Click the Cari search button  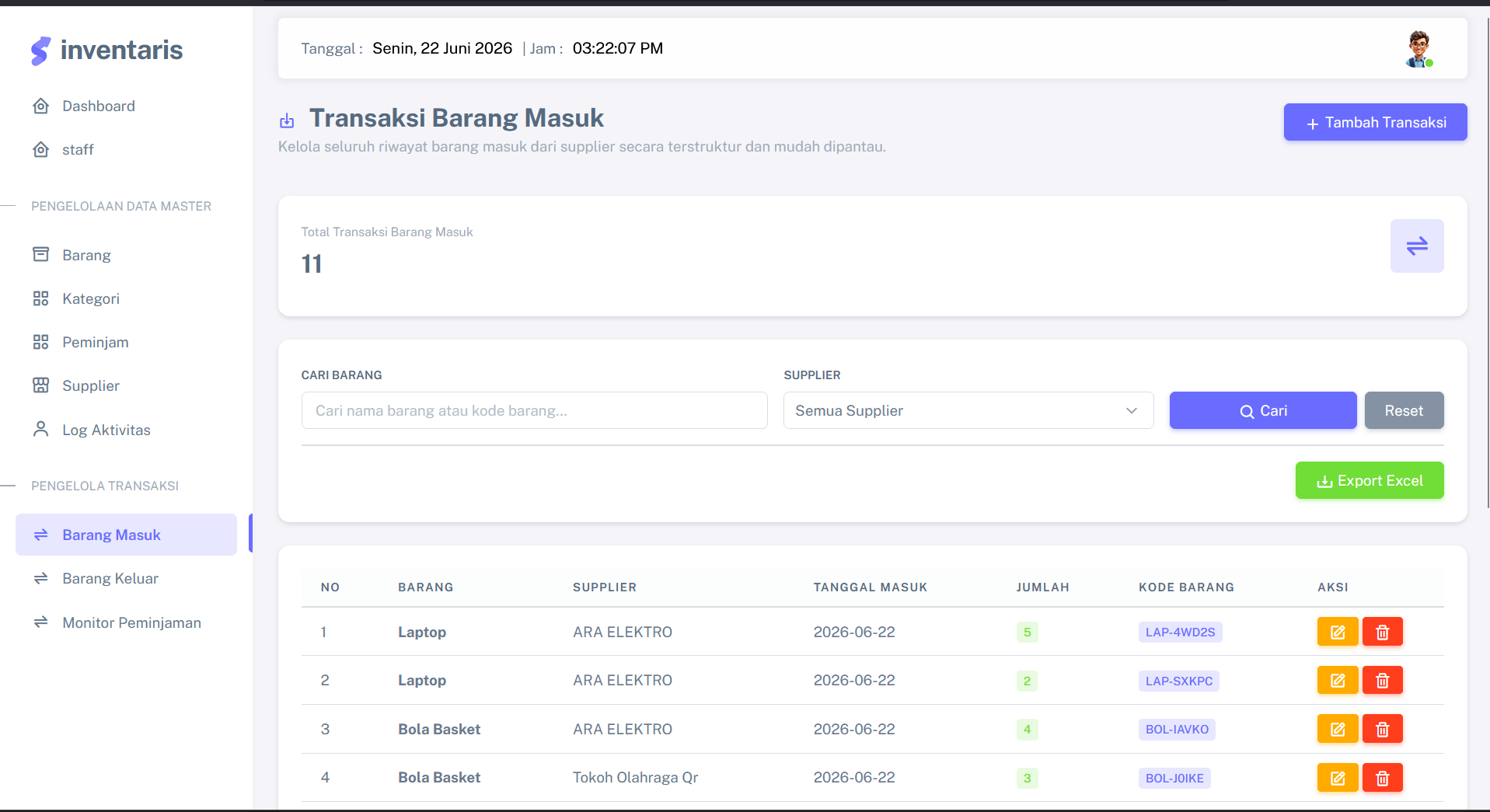(x=1263, y=410)
